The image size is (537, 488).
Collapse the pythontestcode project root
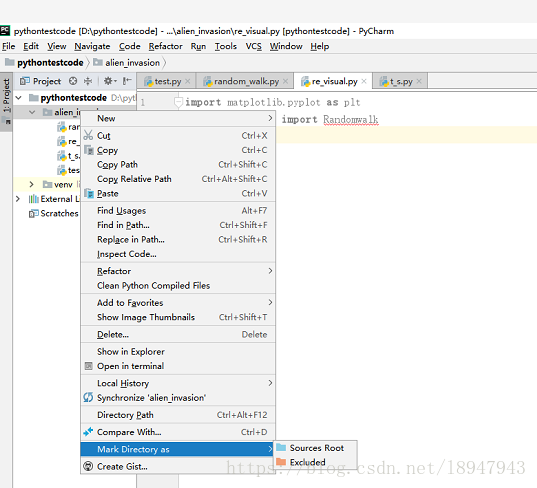19,98
